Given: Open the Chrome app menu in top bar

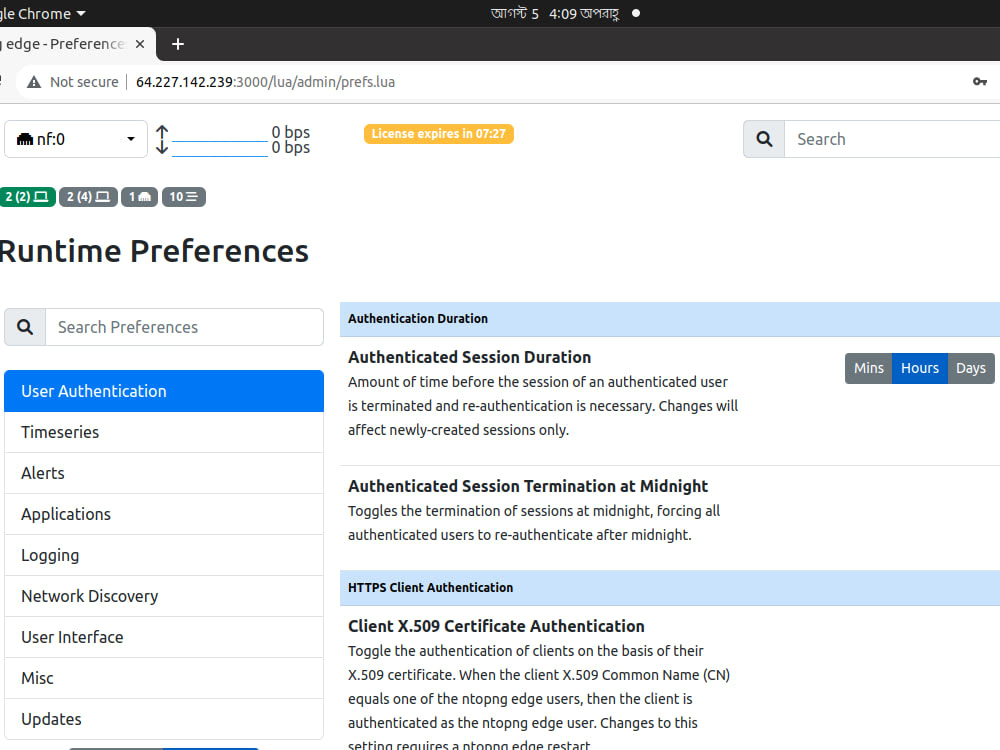Looking at the screenshot, I should 43,13.
